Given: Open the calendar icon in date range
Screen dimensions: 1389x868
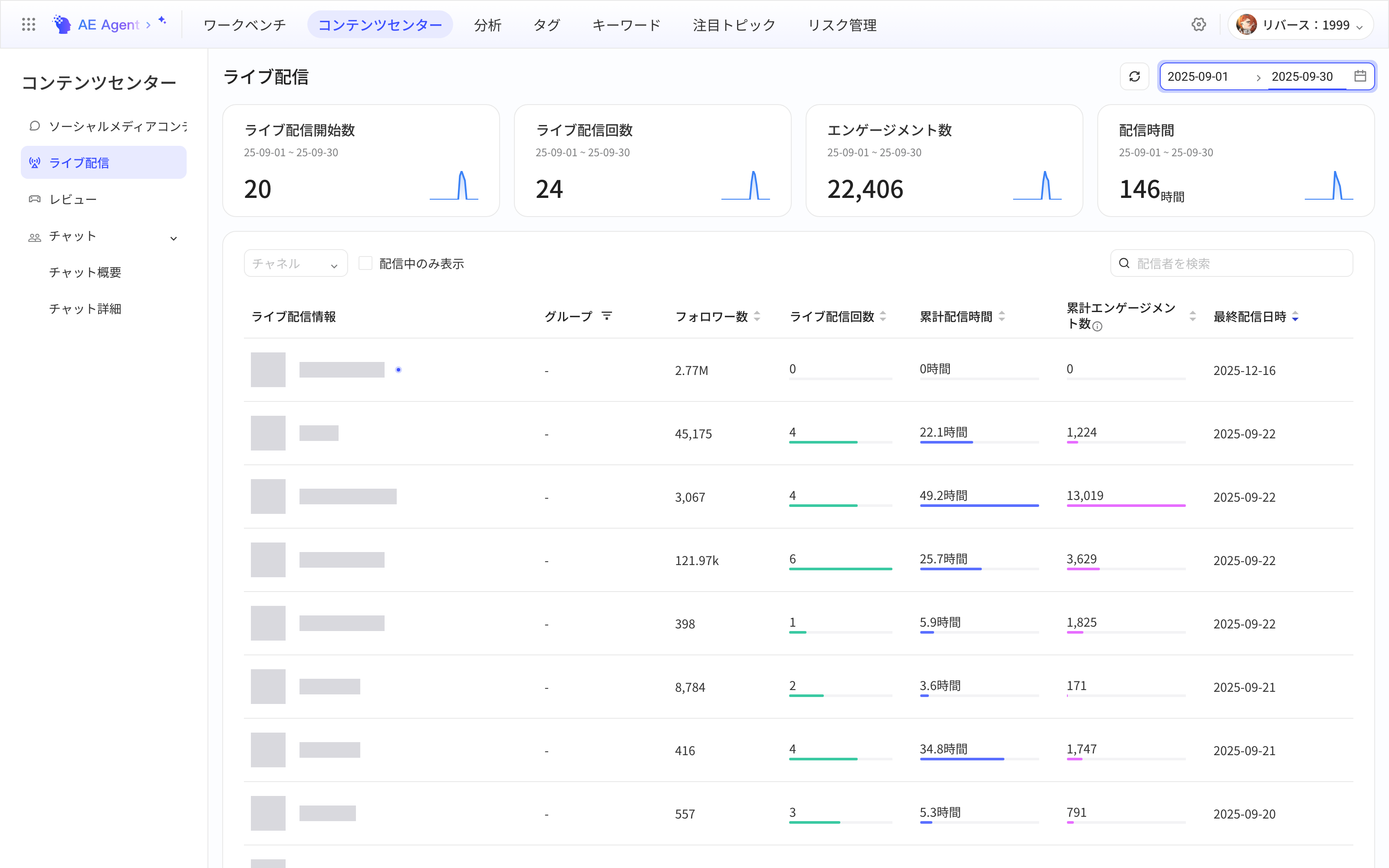Looking at the screenshot, I should (1360, 76).
